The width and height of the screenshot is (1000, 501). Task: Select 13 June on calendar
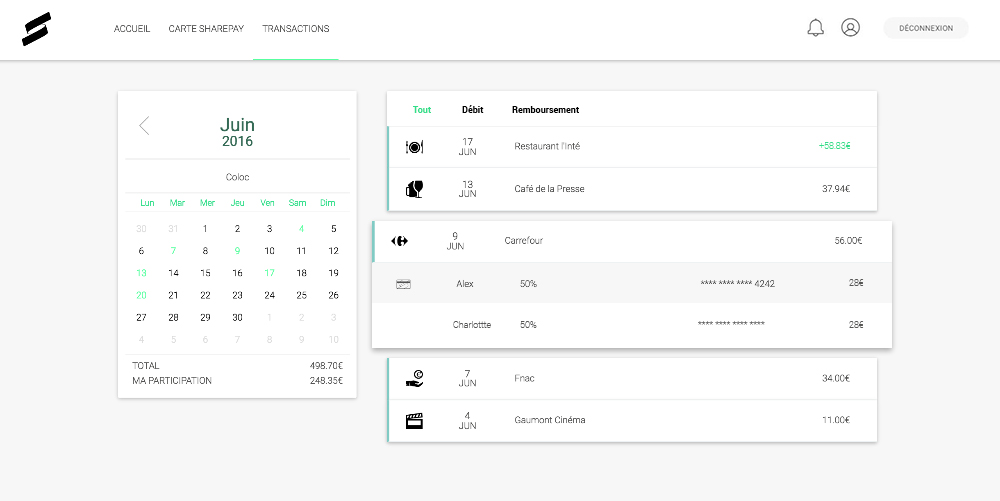141,273
